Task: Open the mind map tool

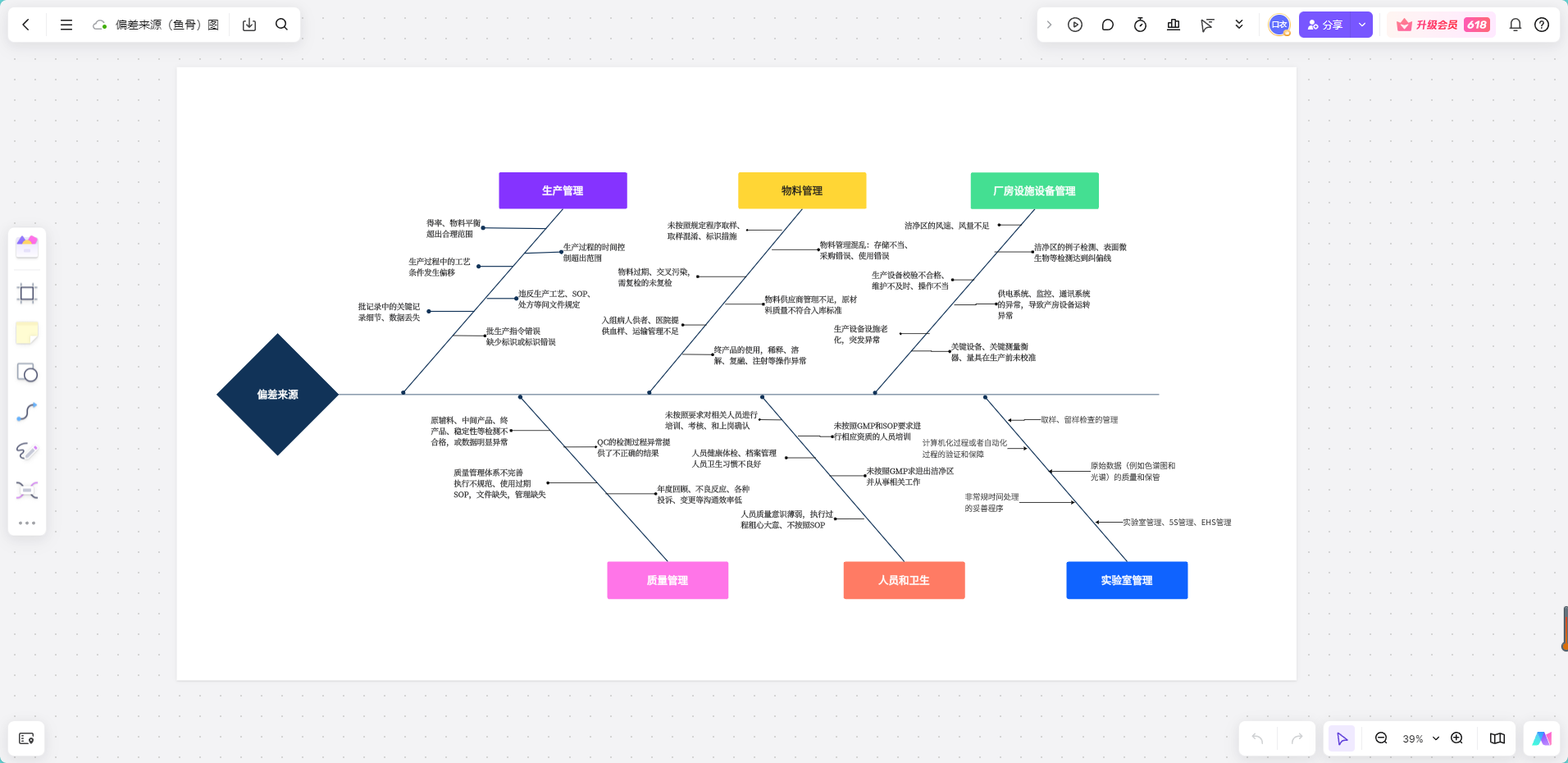Action: (x=27, y=491)
